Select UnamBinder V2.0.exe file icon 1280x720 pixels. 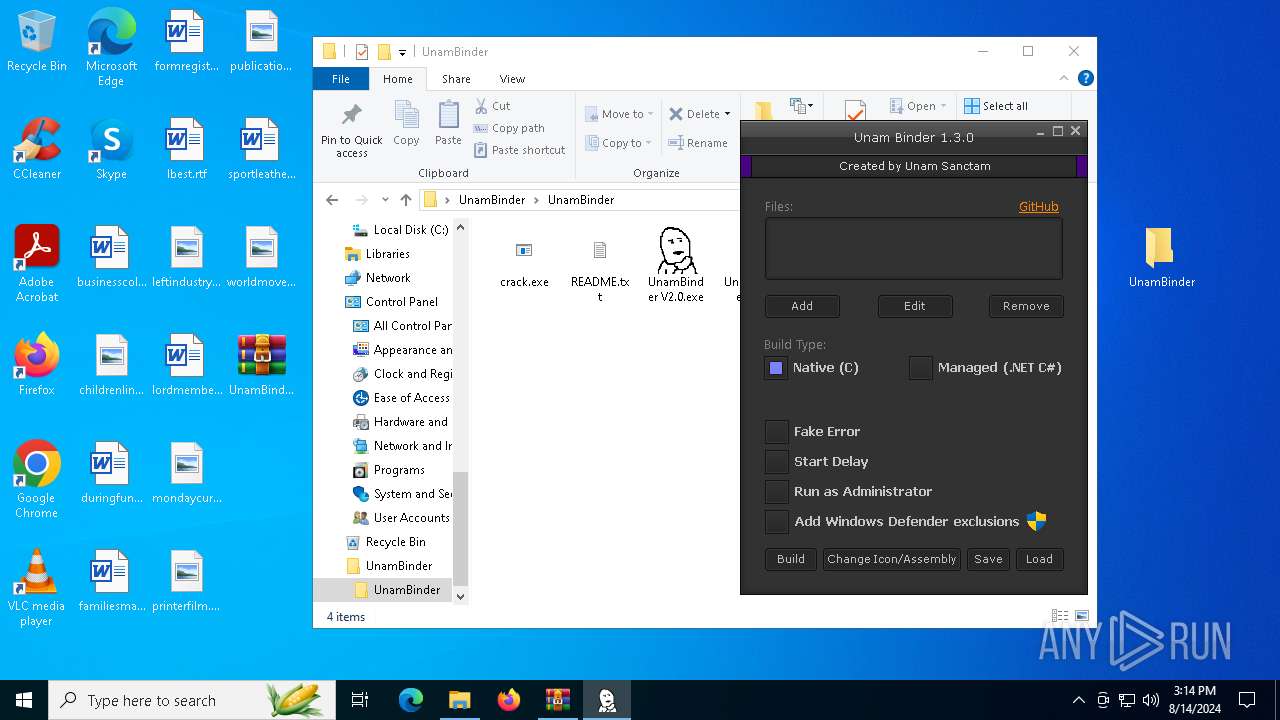(676, 250)
